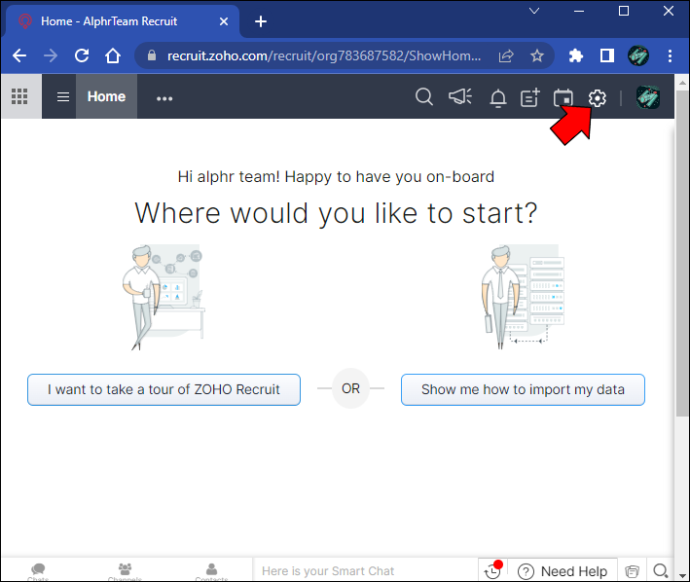Click the bottom bar search magnifier
The image size is (690, 582).
tap(661, 571)
